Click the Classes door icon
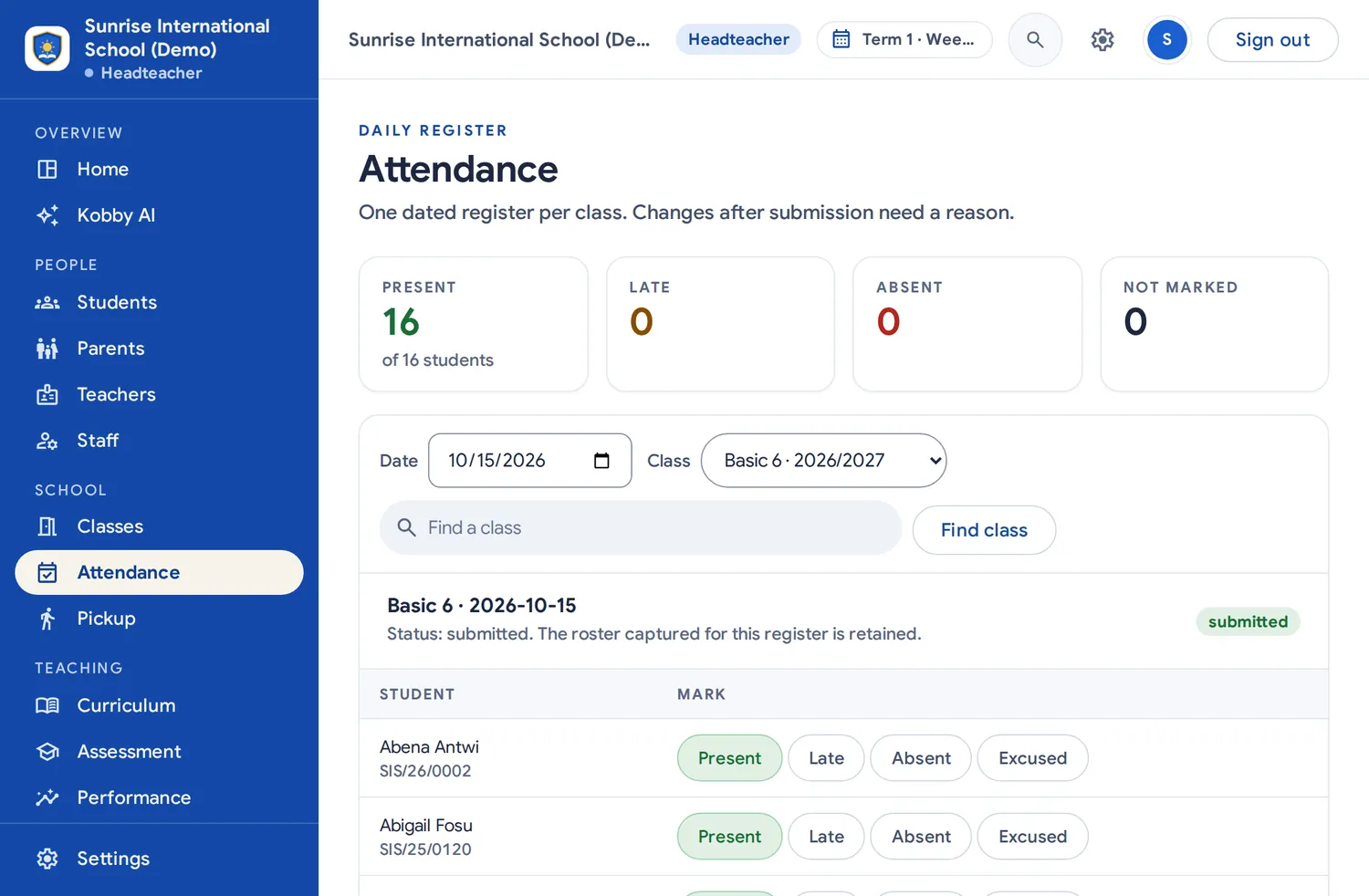1369x896 pixels. pyautogui.click(x=47, y=526)
